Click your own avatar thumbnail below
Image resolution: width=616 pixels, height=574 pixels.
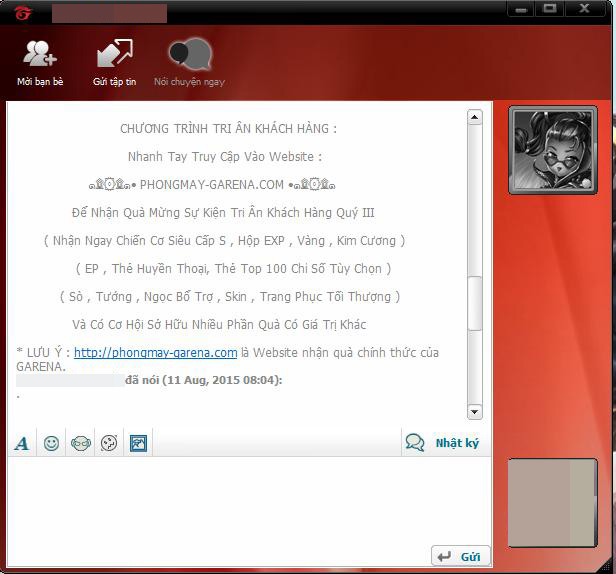click(552, 502)
